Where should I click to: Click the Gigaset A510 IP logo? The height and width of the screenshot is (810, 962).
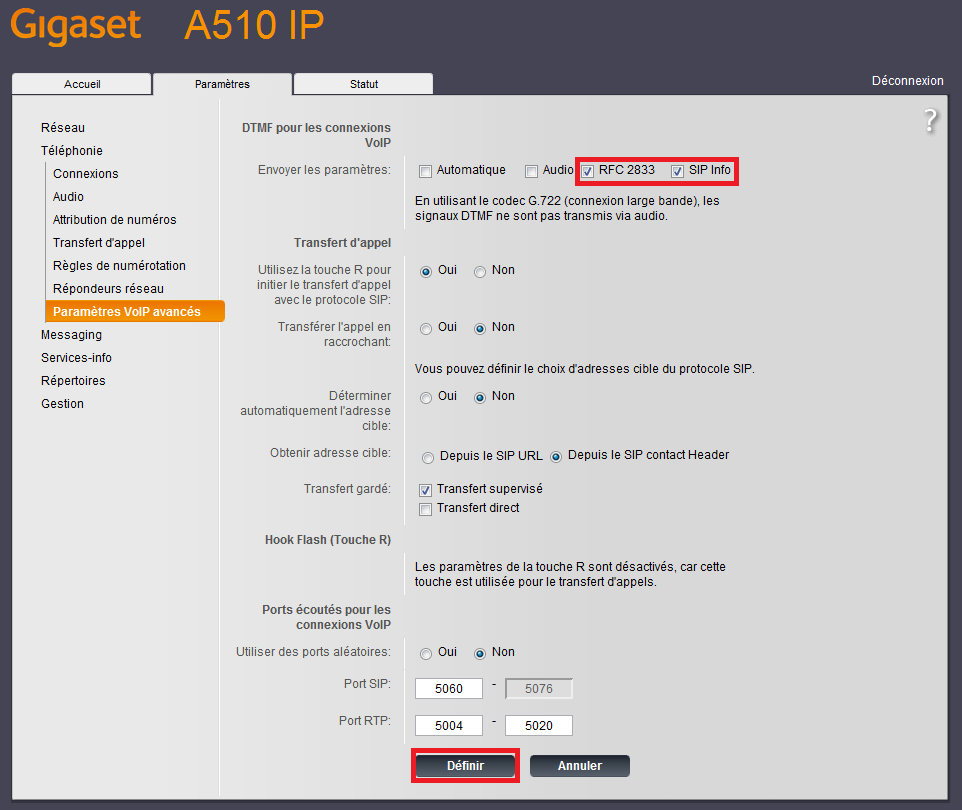pos(167,26)
